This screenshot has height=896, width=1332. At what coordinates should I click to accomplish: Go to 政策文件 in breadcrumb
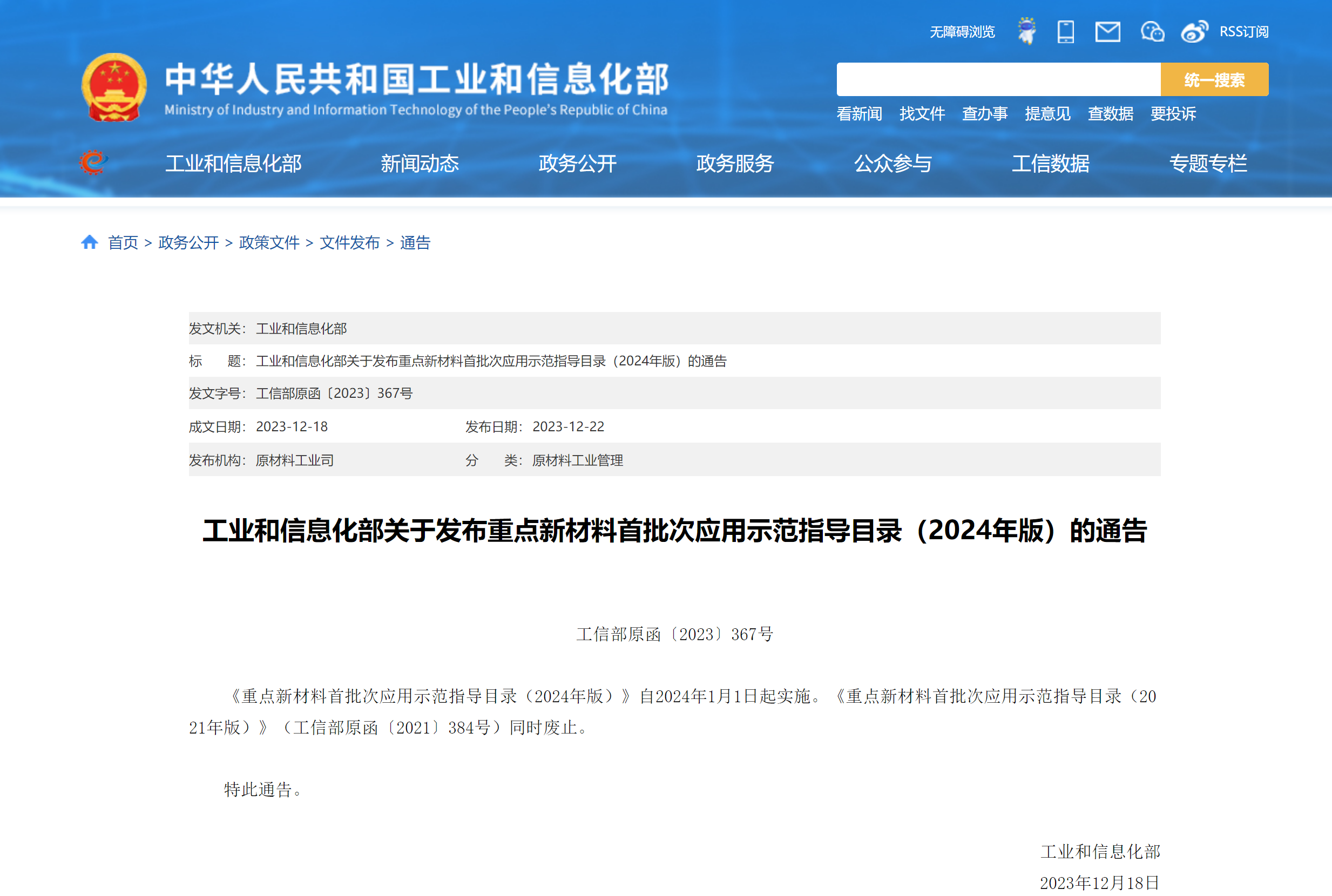[268, 243]
